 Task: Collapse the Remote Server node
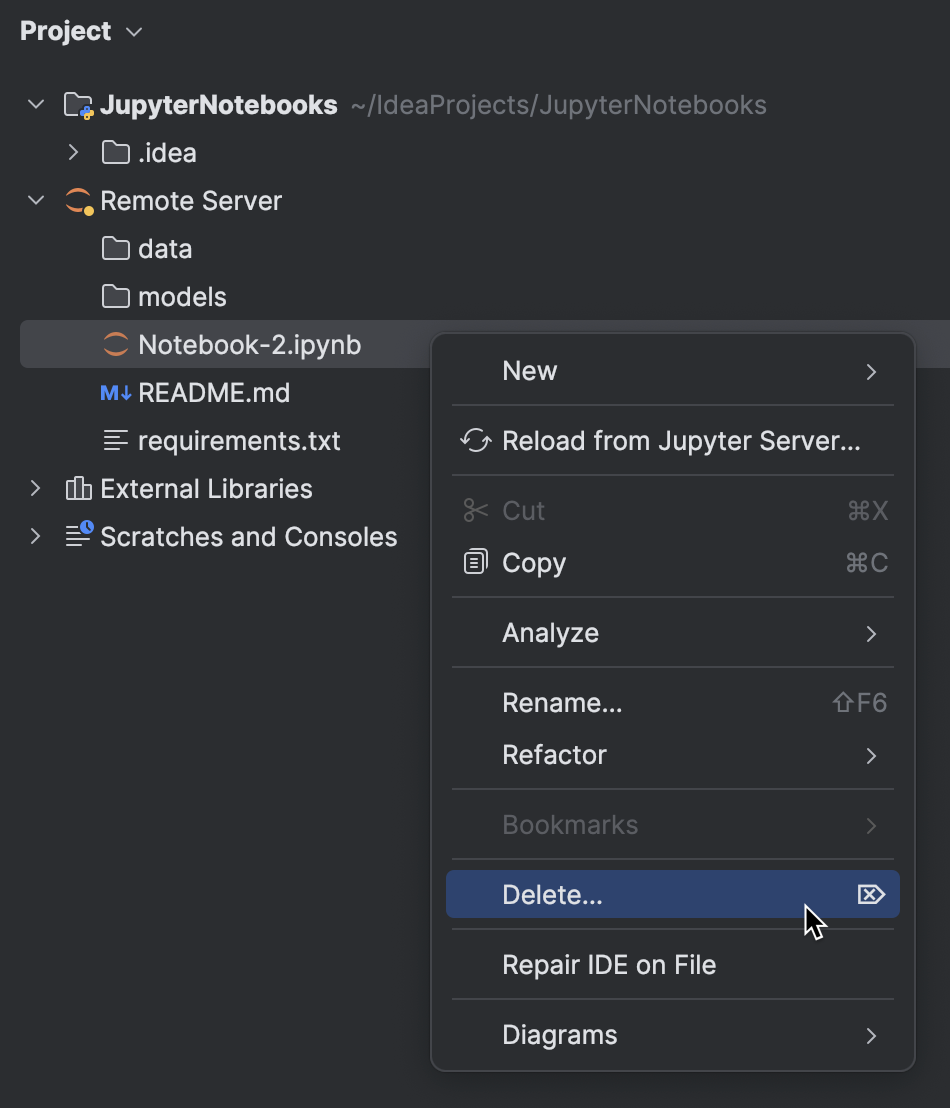coord(36,200)
